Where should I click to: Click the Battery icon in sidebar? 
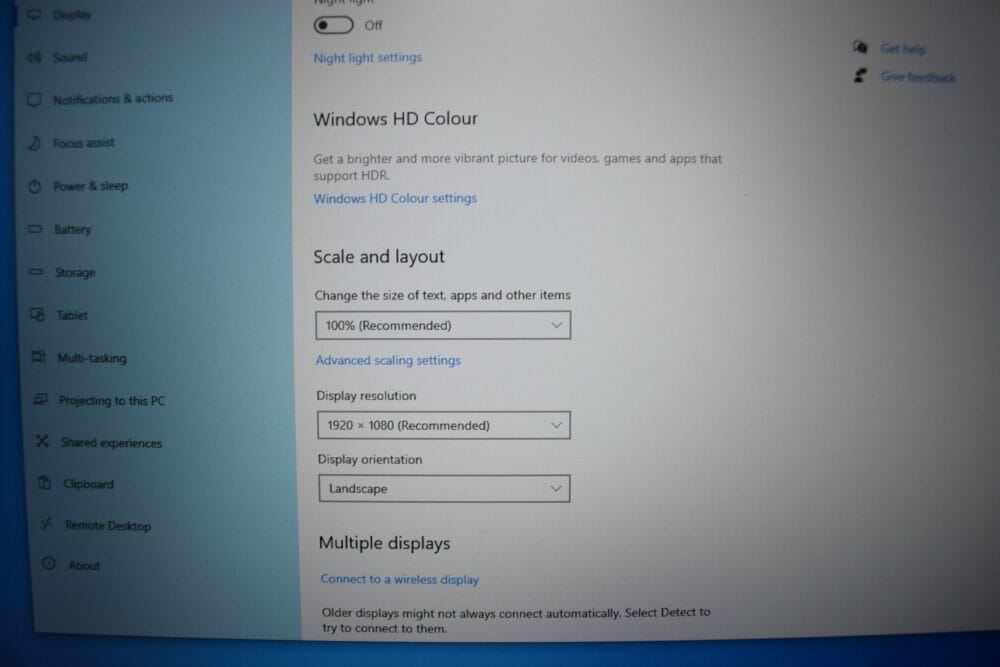36,229
